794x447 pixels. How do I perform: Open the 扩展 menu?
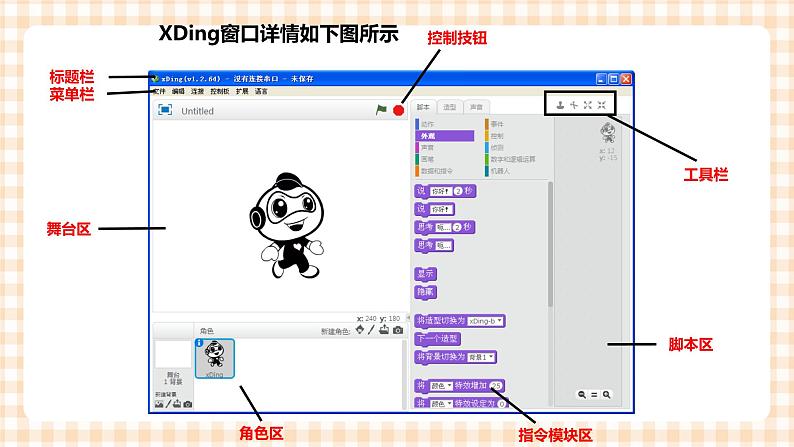242,92
